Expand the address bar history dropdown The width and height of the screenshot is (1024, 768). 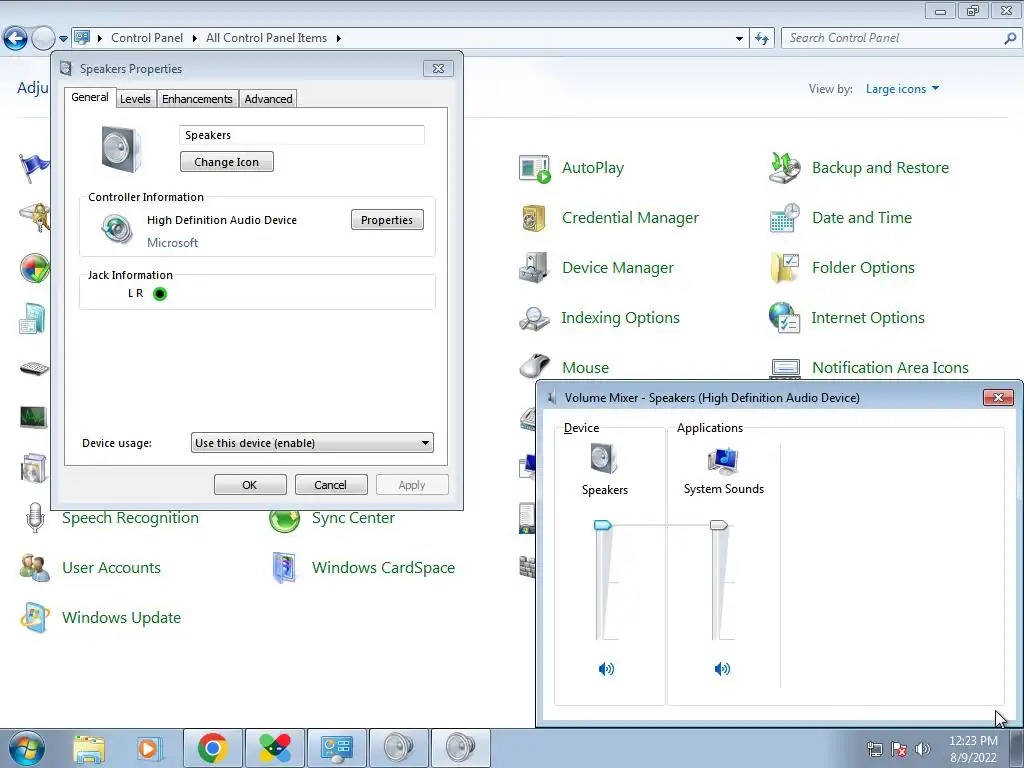coord(739,39)
